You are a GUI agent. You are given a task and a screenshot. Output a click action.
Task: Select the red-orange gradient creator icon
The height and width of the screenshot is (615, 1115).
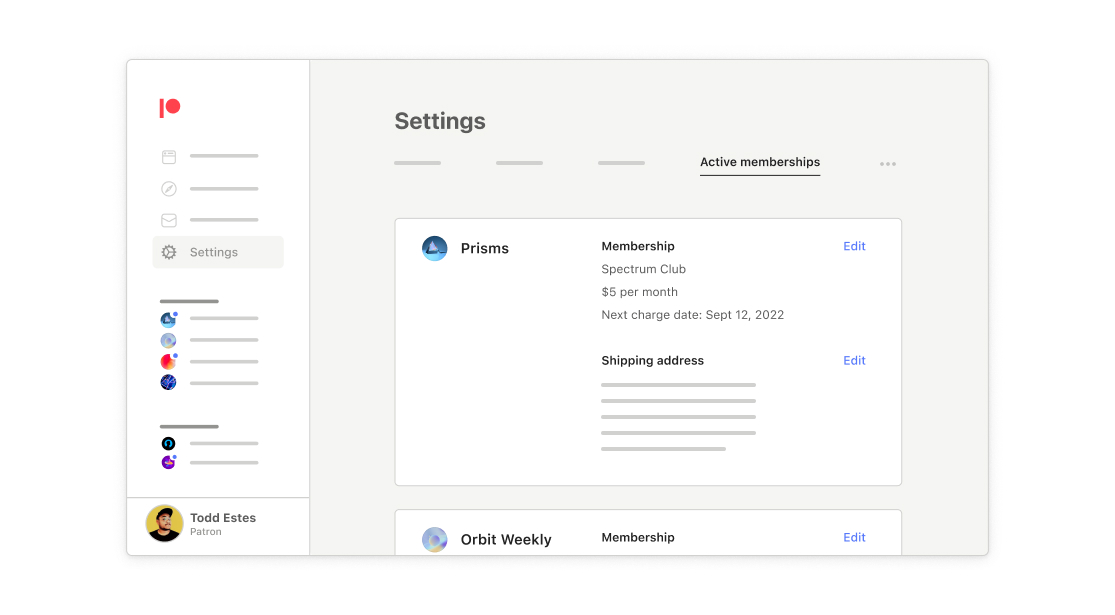click(x=168, y=362)
